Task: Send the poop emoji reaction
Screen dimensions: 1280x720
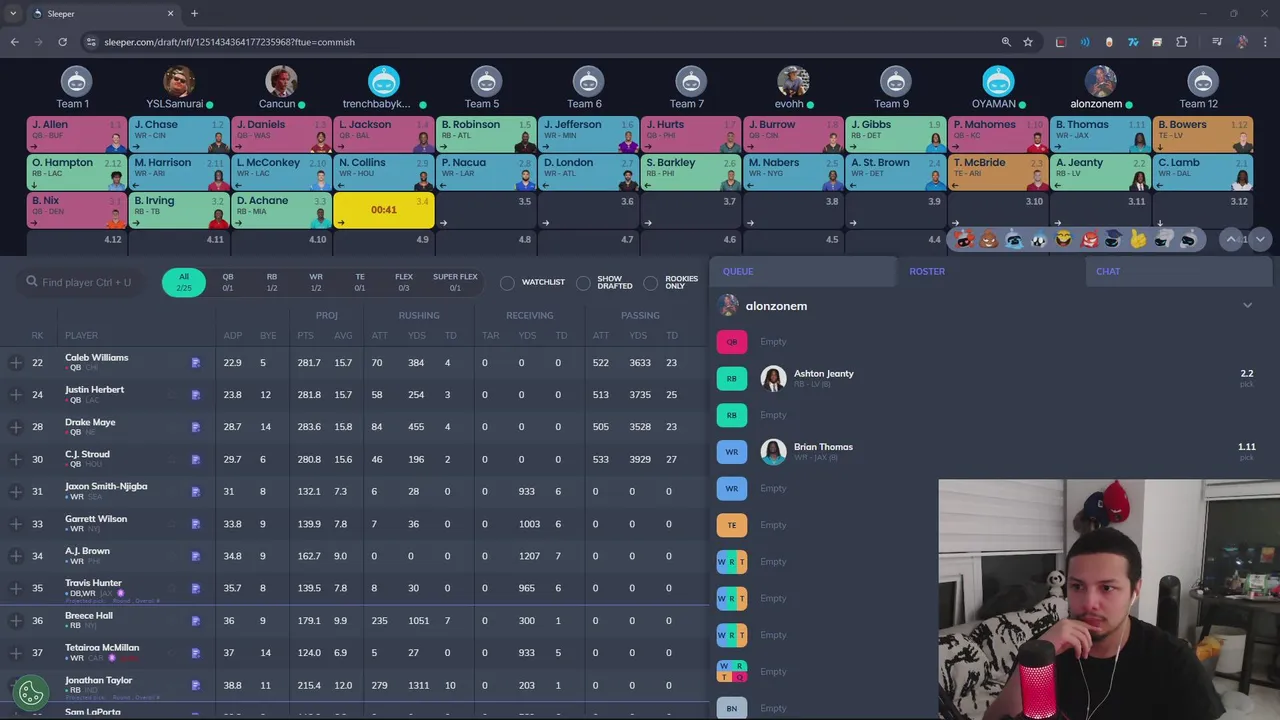Action: coord(989,239)
